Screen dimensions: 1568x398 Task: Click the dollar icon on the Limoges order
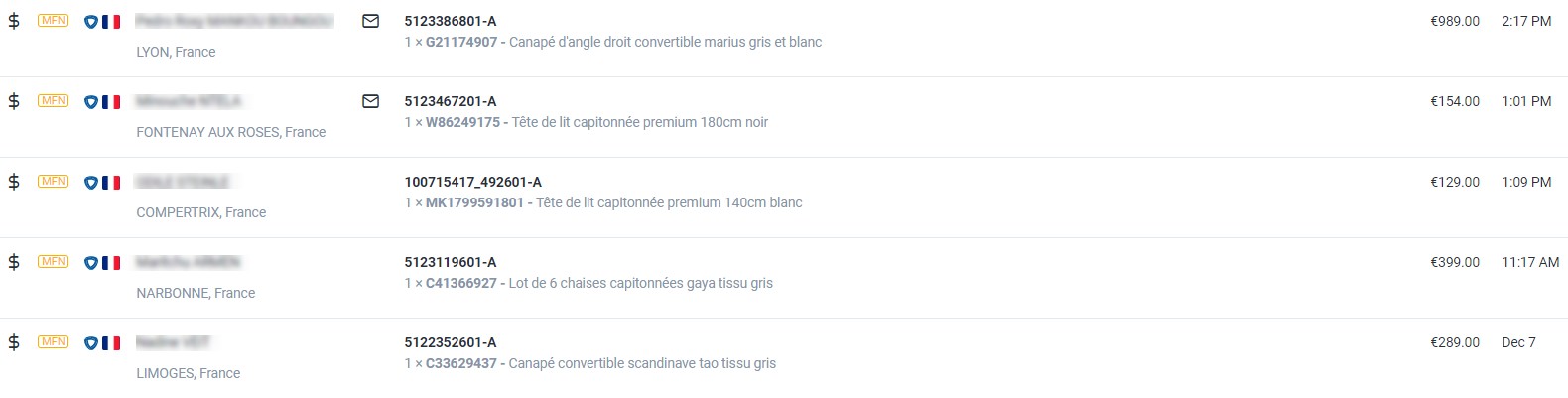click(14, 342)
